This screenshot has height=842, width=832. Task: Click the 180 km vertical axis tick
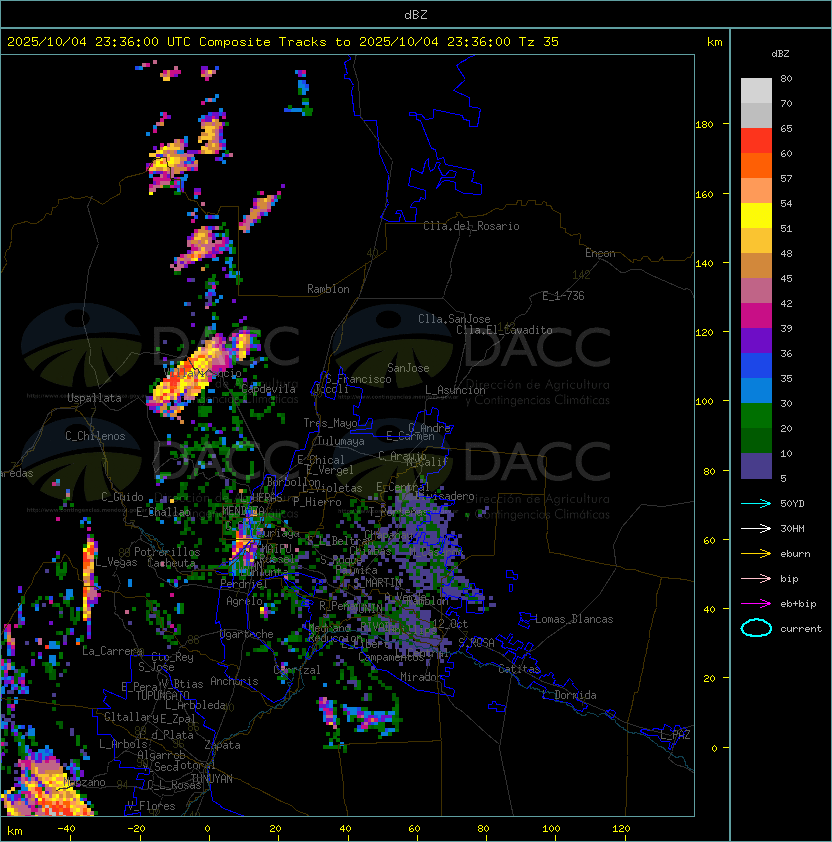click(x=704, y=125)
